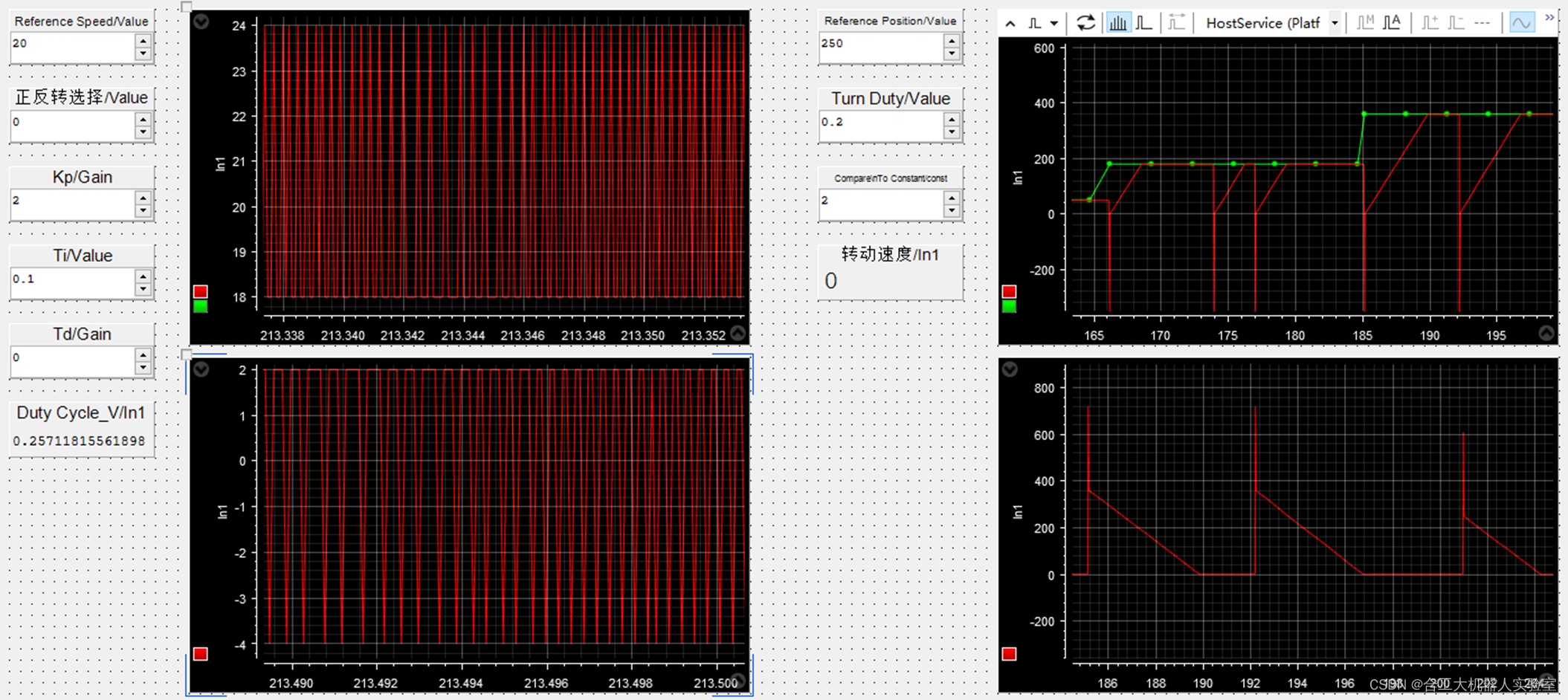
Task: Click the CompareInTo Constant field showing 2
Action: [881, 204]
